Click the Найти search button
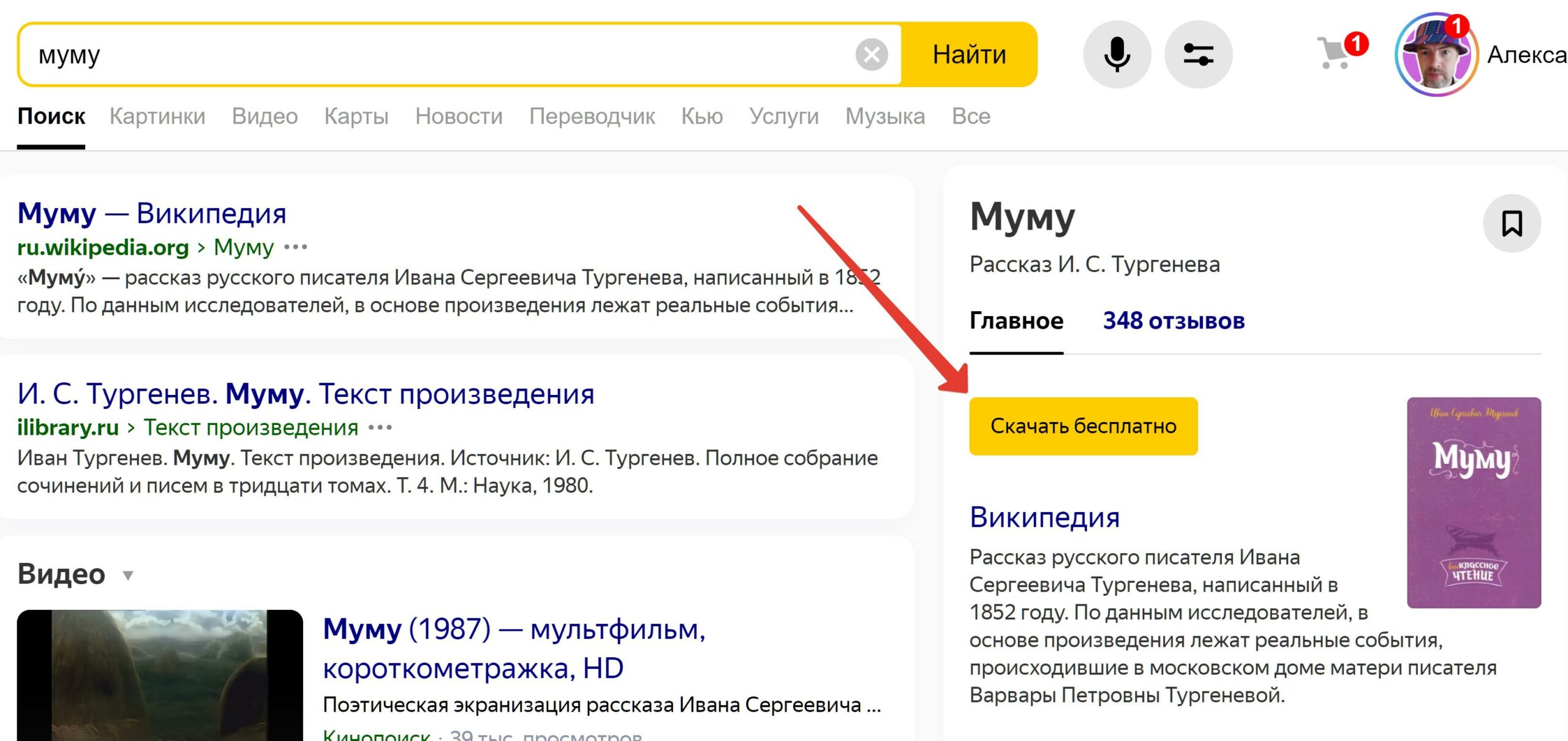 (x=969, y=55)
